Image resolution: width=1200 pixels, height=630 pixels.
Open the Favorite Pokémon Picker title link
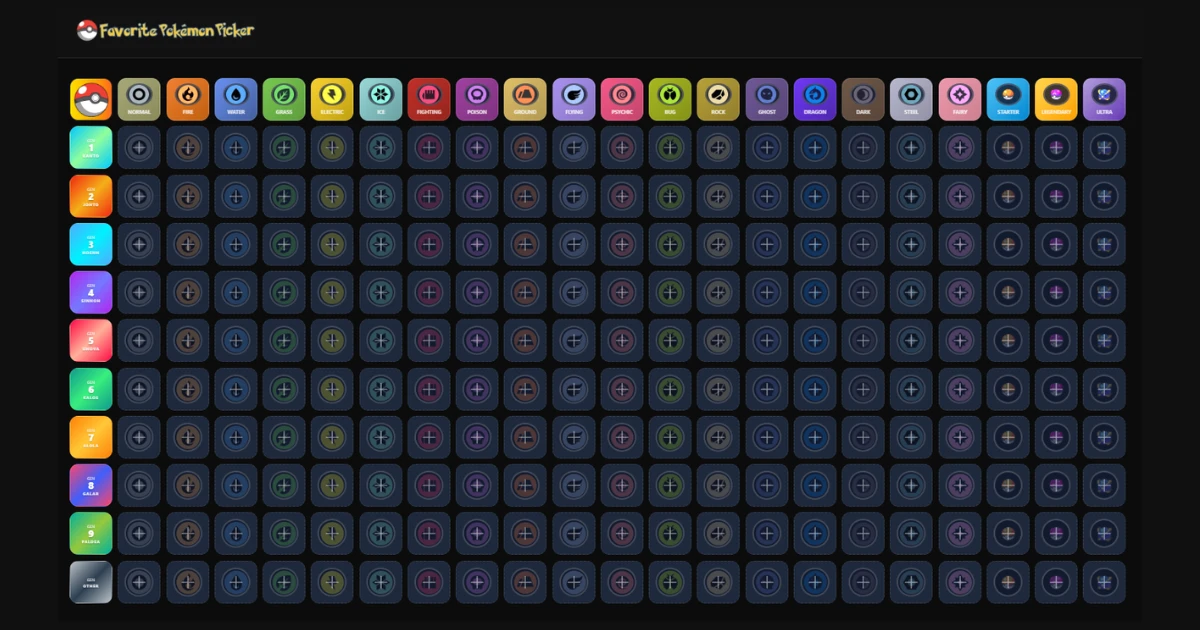tap(166, 30)
